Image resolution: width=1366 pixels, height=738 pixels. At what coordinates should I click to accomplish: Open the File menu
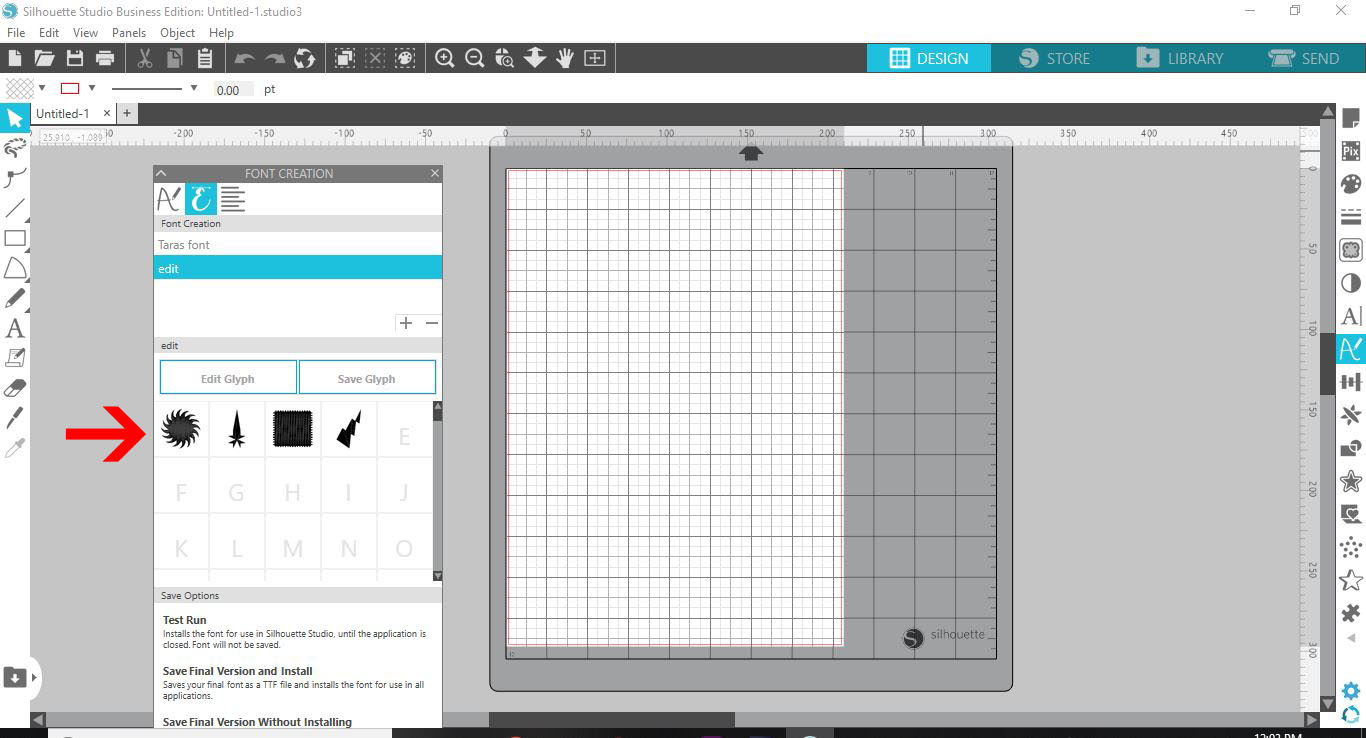(16, 32)
